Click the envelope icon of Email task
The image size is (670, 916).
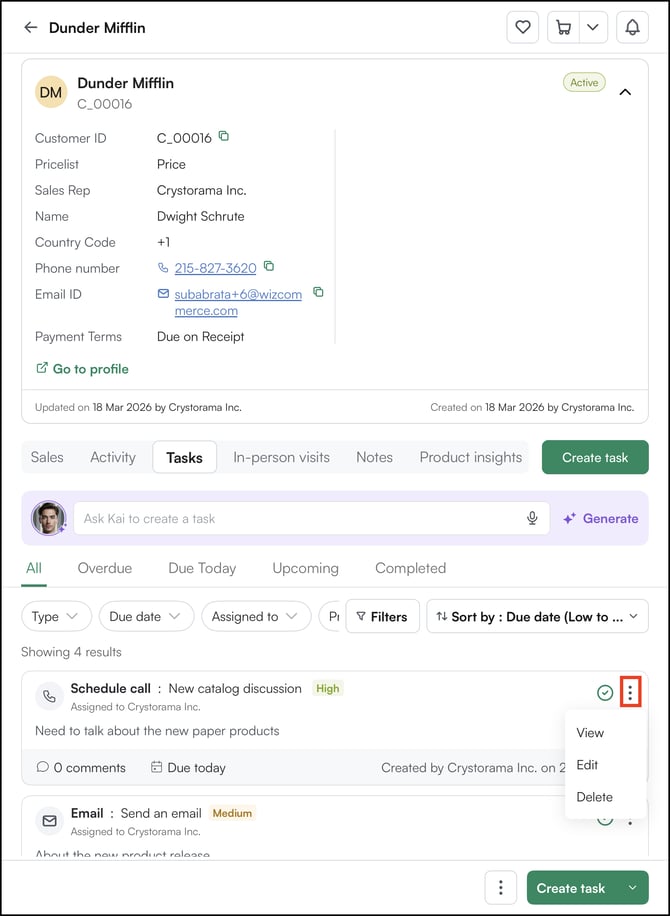click(x=50, y=821)
